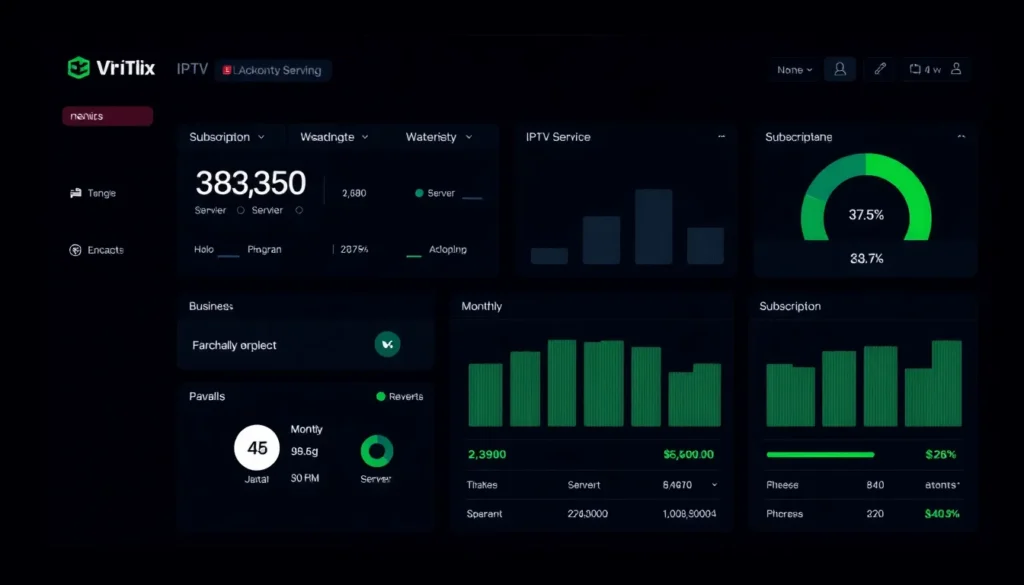Click the Encacts sidebar icon
Viewport: 1024px width, 585px height.
(75, 250)
